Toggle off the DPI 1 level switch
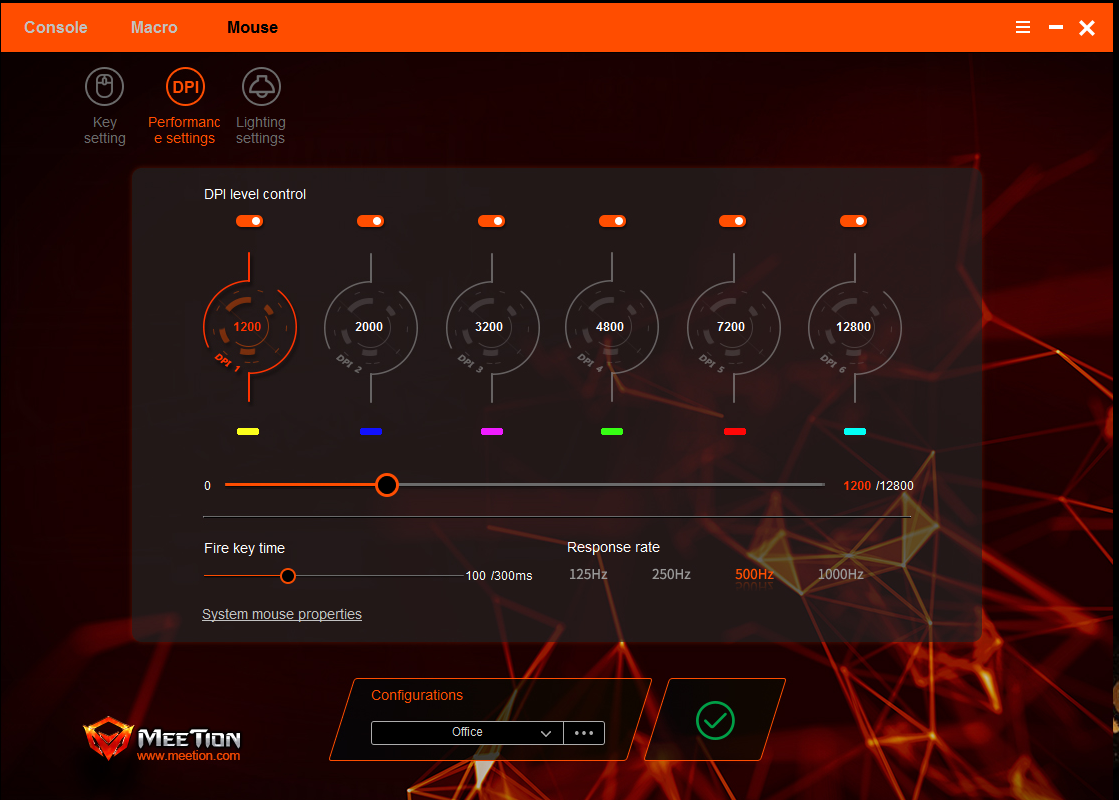 [249, 220]
